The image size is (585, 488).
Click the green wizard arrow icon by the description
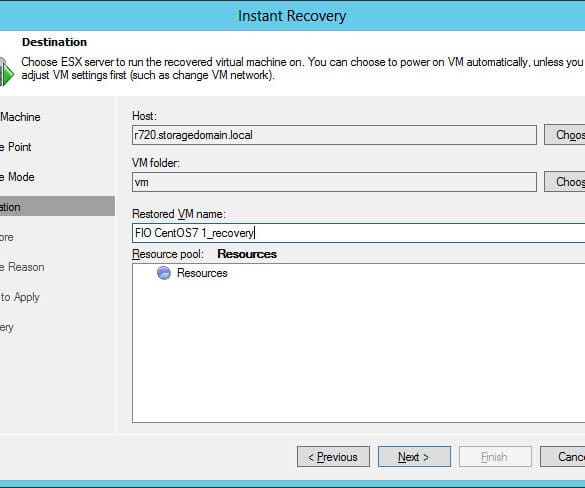pyautogui.click(x=6, y=72)
